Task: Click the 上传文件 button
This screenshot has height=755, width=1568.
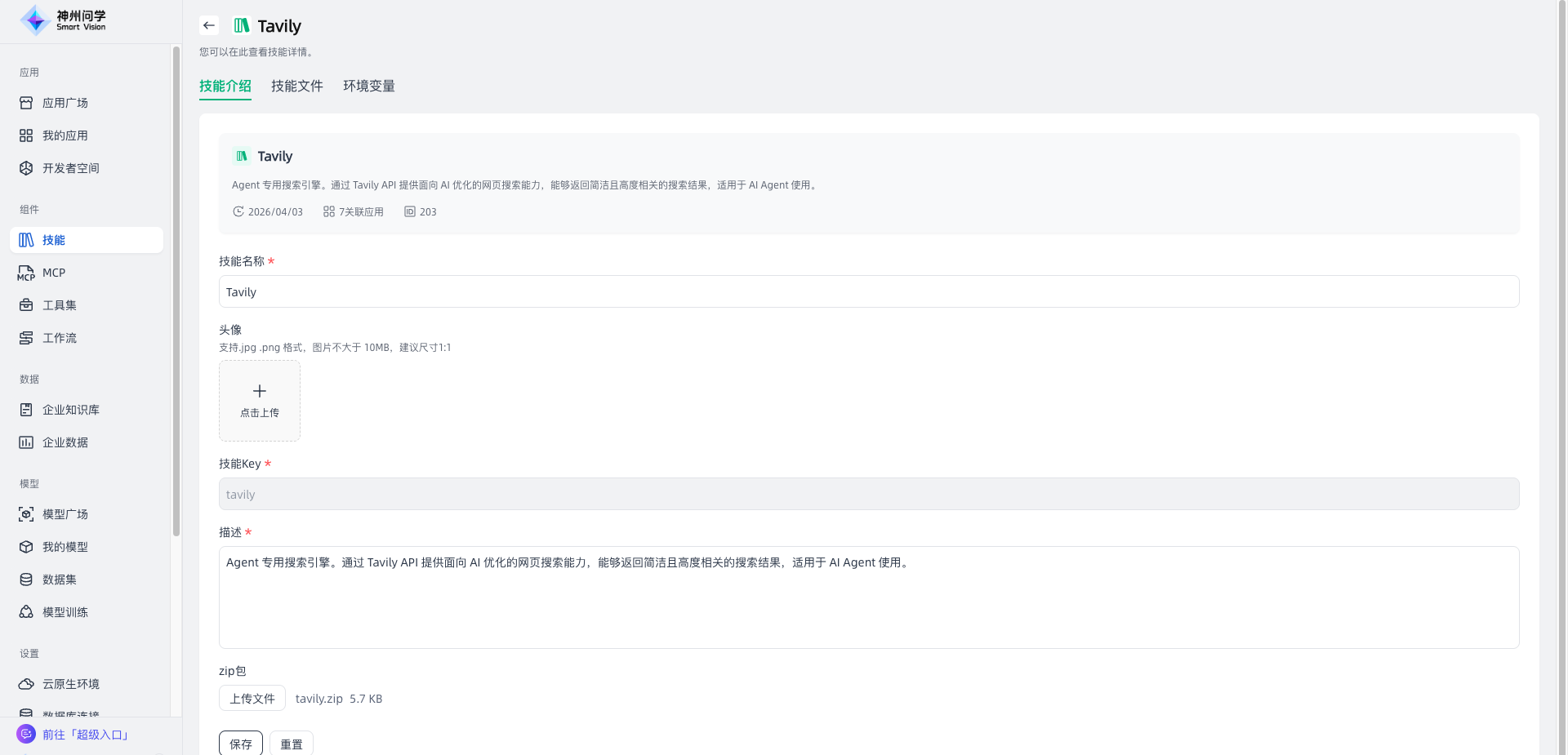Action: [252, 698]
